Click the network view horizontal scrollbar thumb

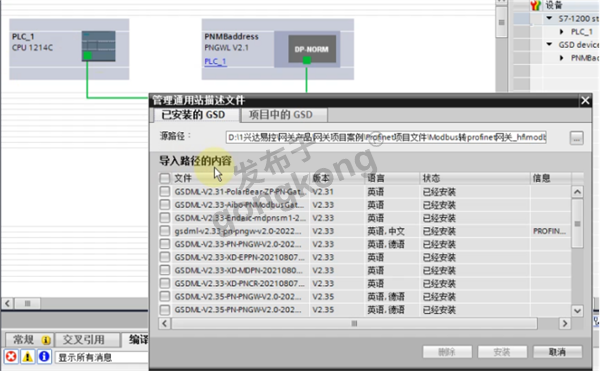[28, 304]
